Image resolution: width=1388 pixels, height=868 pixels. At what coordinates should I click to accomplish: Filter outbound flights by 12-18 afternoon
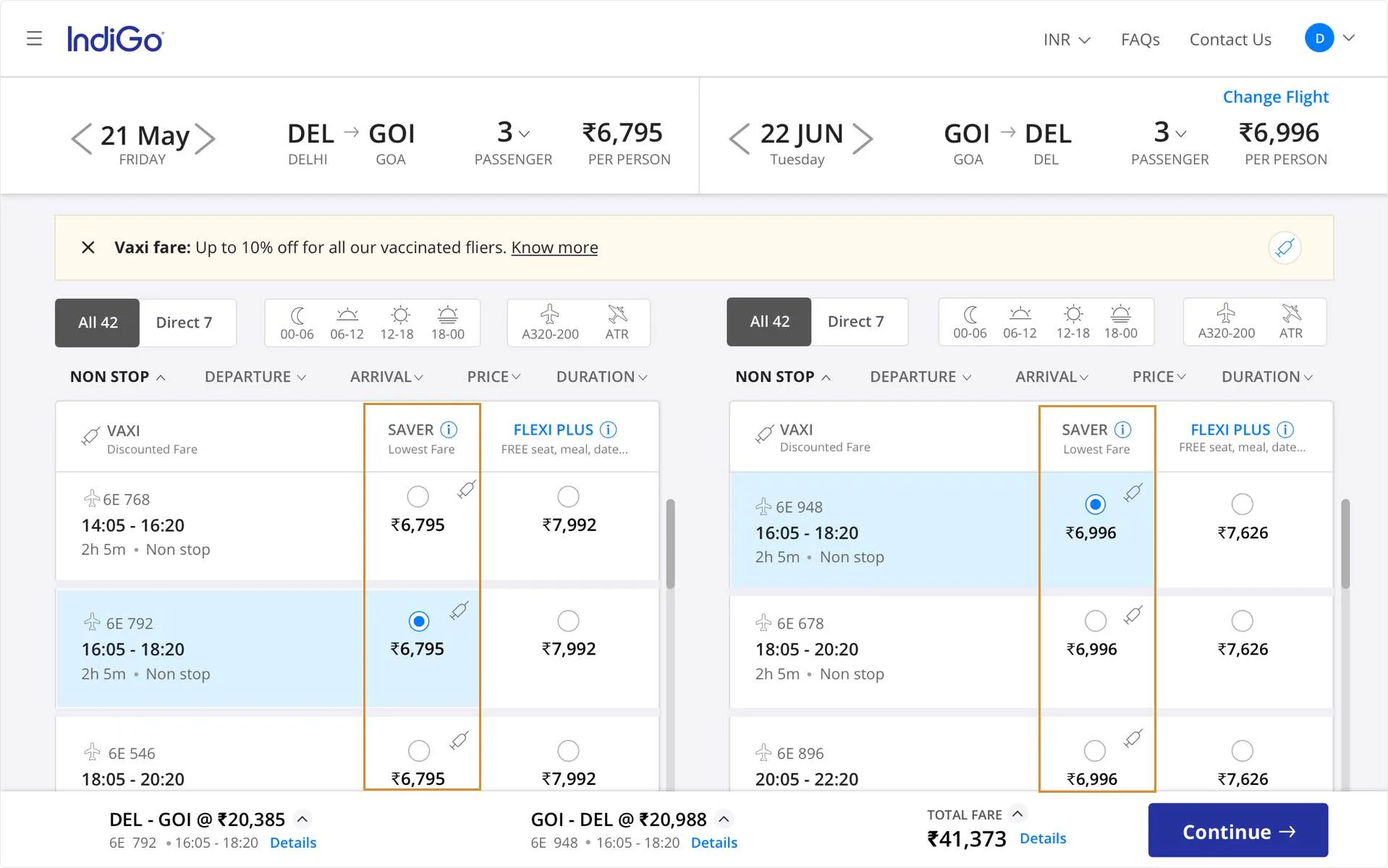[397, 323]
